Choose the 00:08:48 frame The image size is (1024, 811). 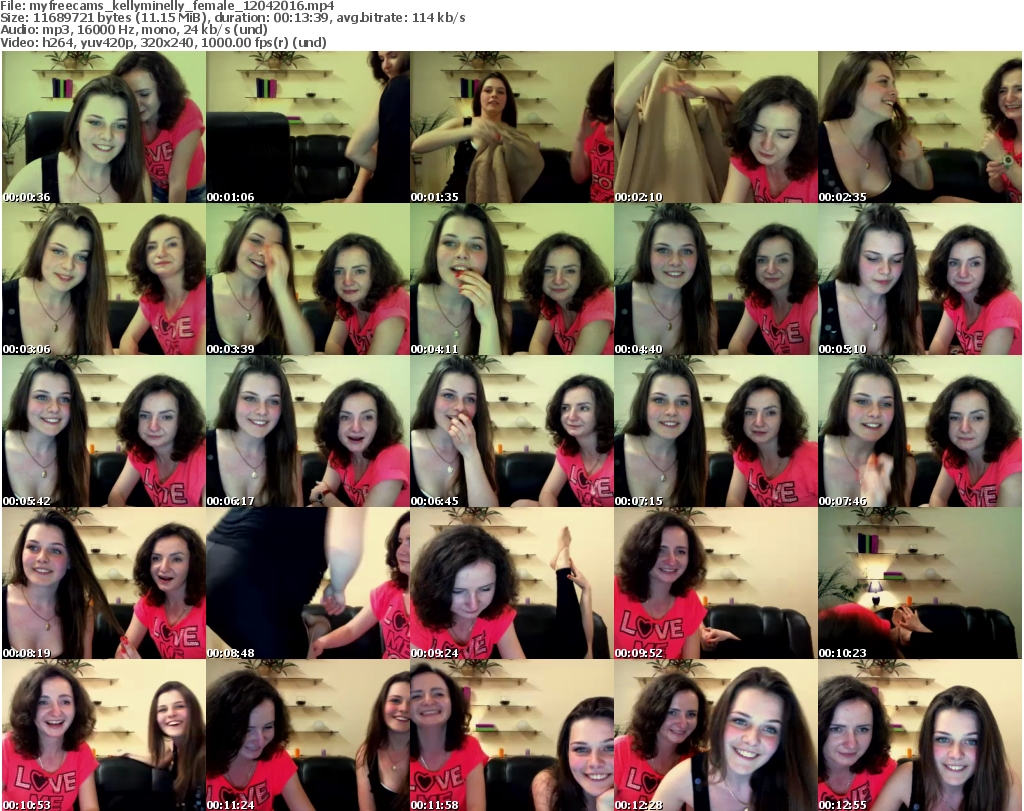pyautogui.click(x=308, y=583)
